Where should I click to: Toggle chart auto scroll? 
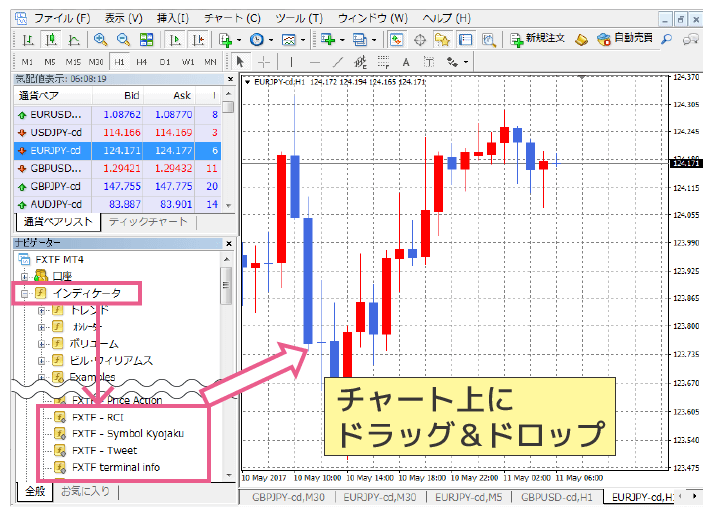click(x=175, y=40)
